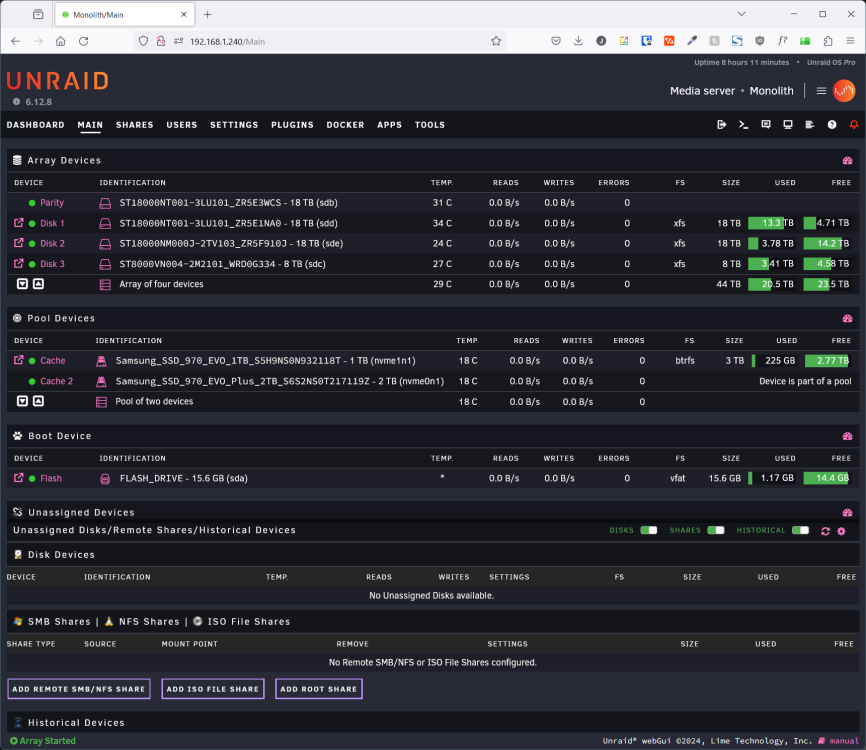This screenshot has width=866, height=750.
Task: Expand the pool devices down arrow
Action: tap(22, 401)
